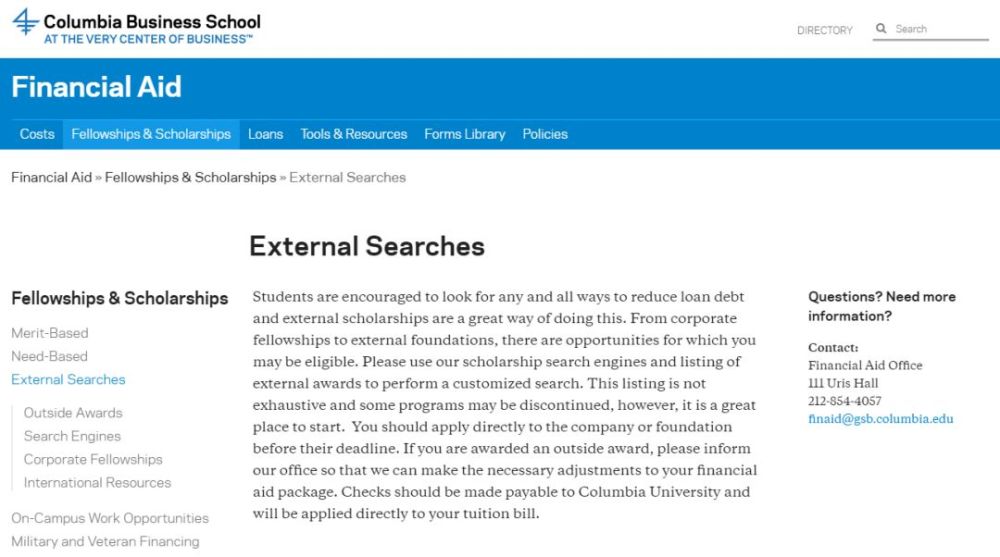
Task: Click Fellowships & Scholarships in the breadcrumb
Action: pyautogui.click(x=190, y=177)
